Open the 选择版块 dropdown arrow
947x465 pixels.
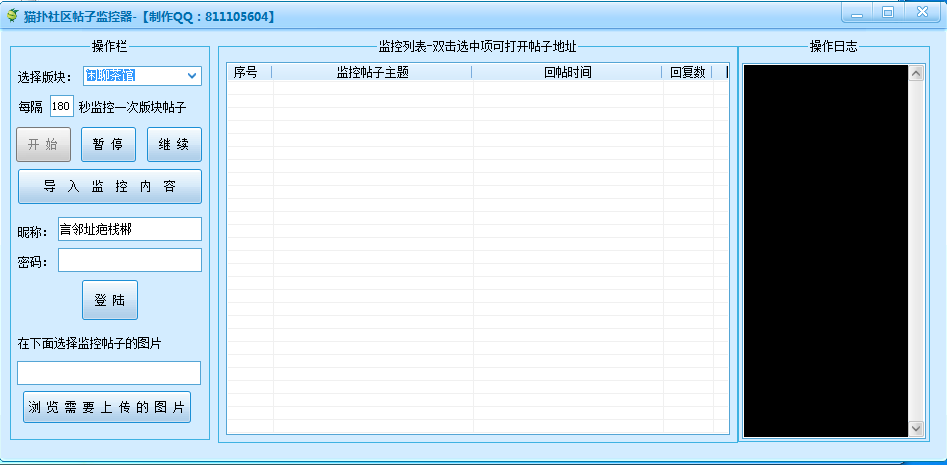pos(193,76)
